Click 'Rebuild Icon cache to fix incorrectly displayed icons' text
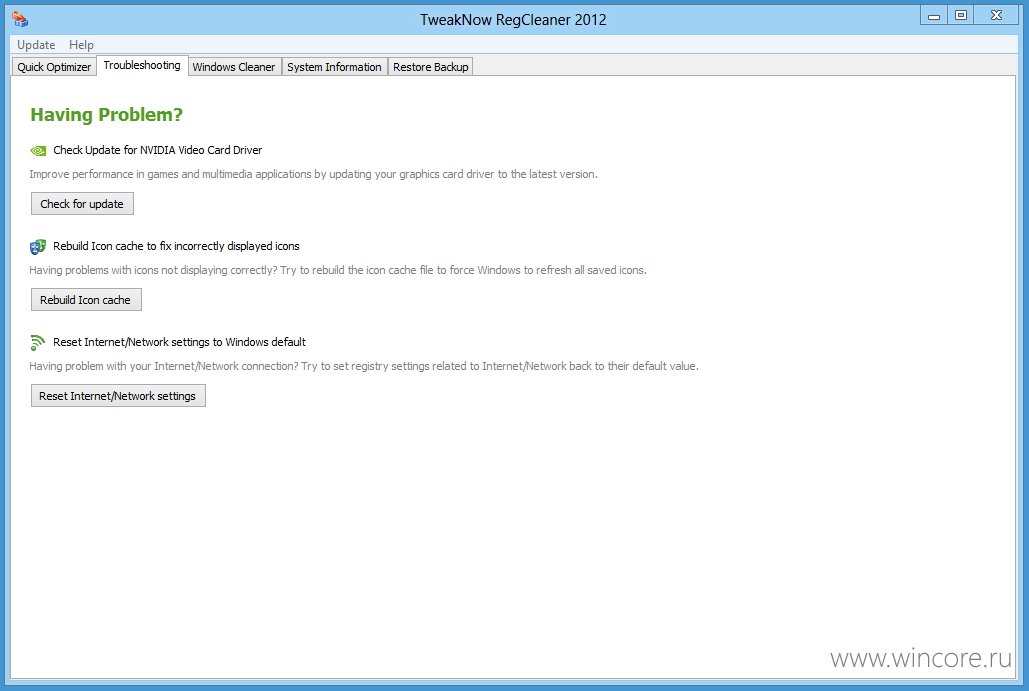Image resolution: width=1029 pixels, height=691 pixels. click(177, 246)
